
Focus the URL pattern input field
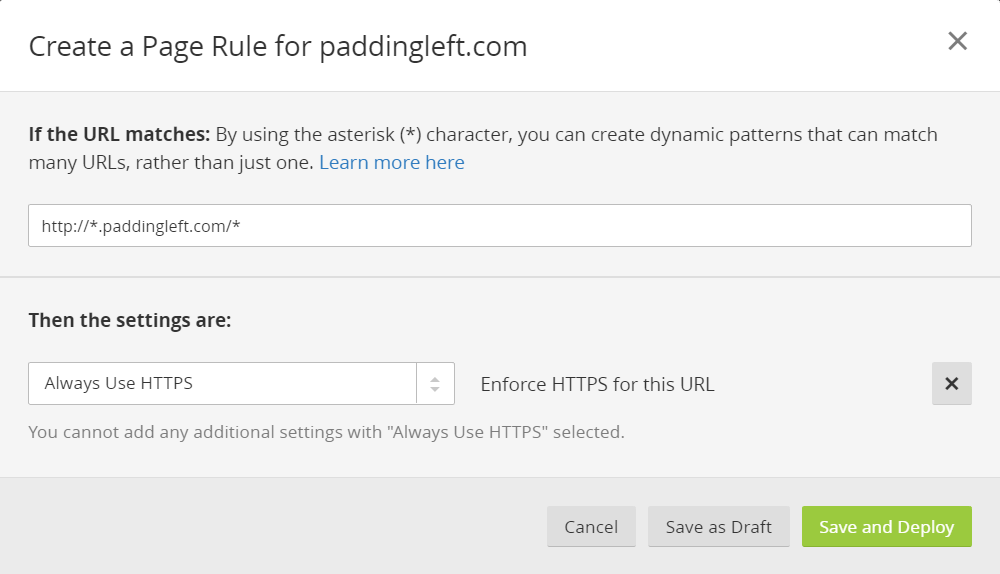pos(499,225)
